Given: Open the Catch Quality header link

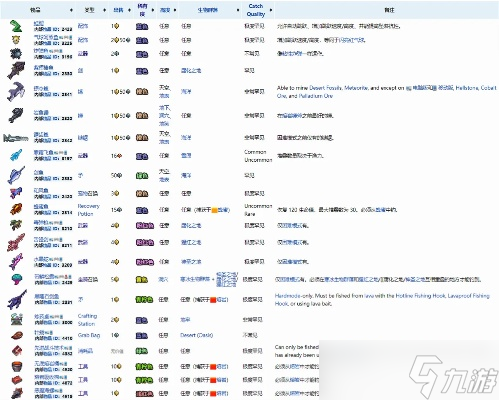Looking at the screenshot, I should pos(256,10).
